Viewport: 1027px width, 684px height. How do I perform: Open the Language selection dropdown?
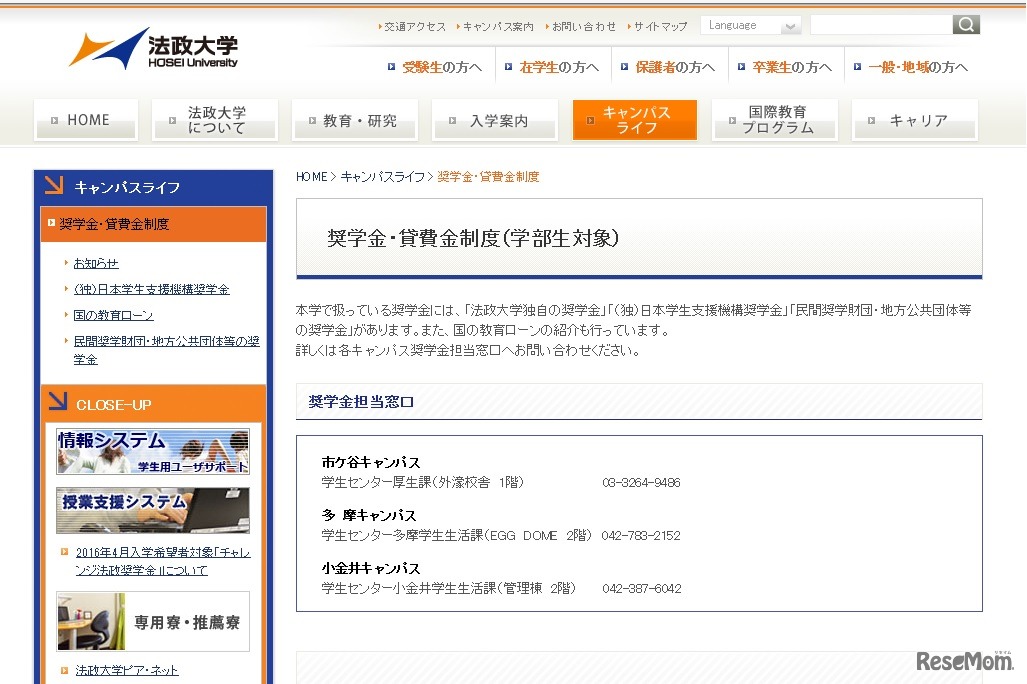coord(751,24)
